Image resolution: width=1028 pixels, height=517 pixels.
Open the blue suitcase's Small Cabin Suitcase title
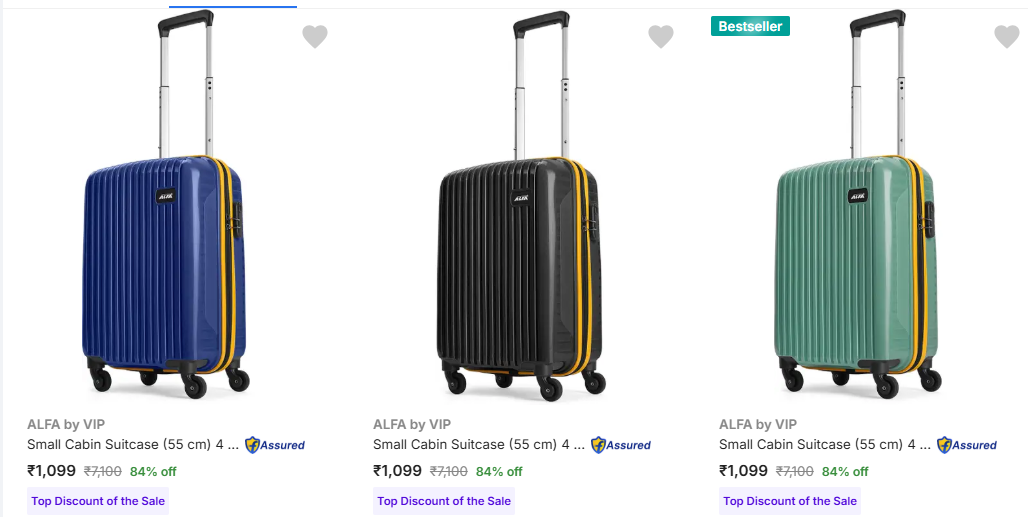point(132,445)
